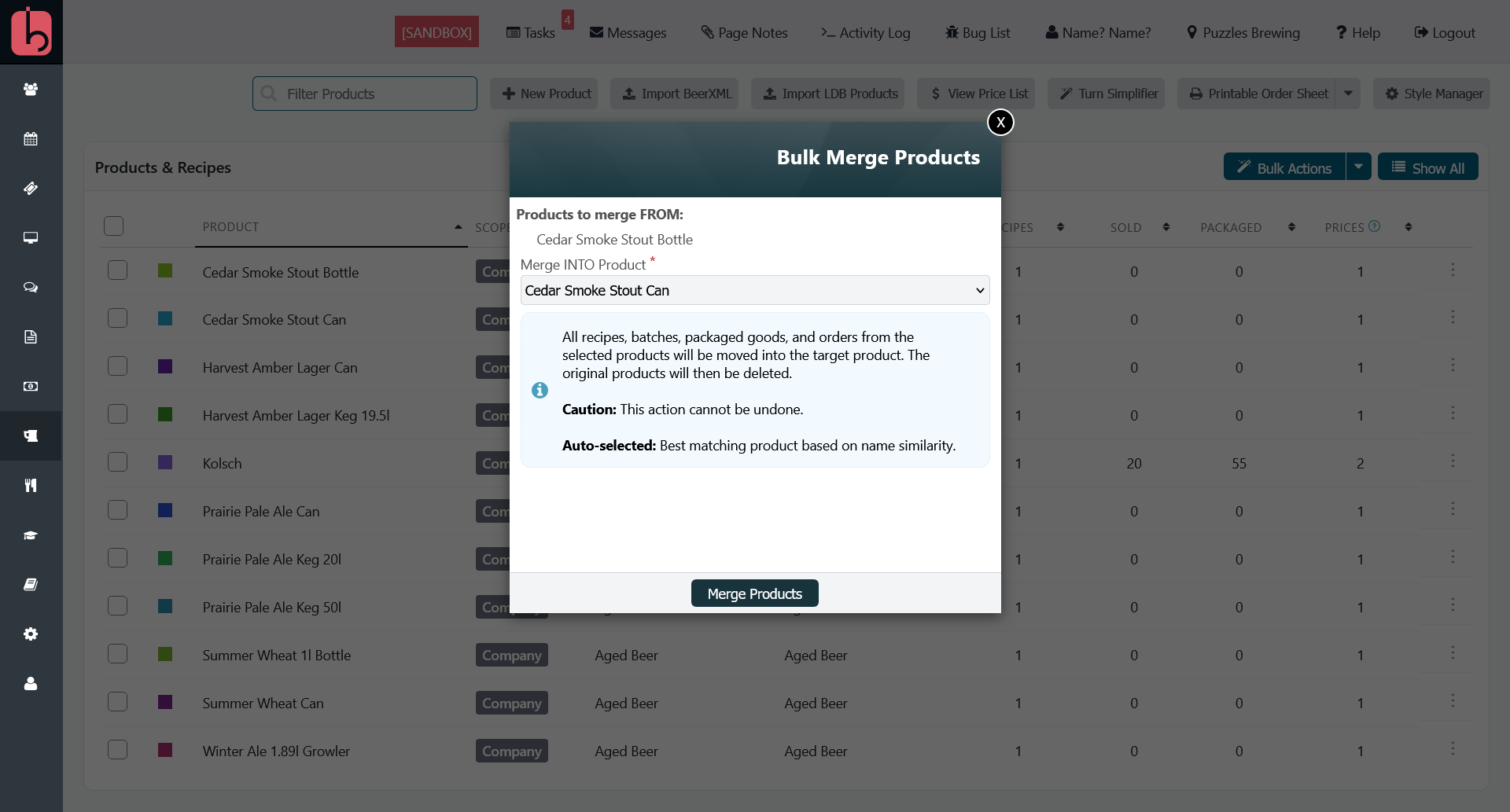Close the Bulk Merge Products dialog
Viewport: 1510px width, 812px height.
(1000, 122)
